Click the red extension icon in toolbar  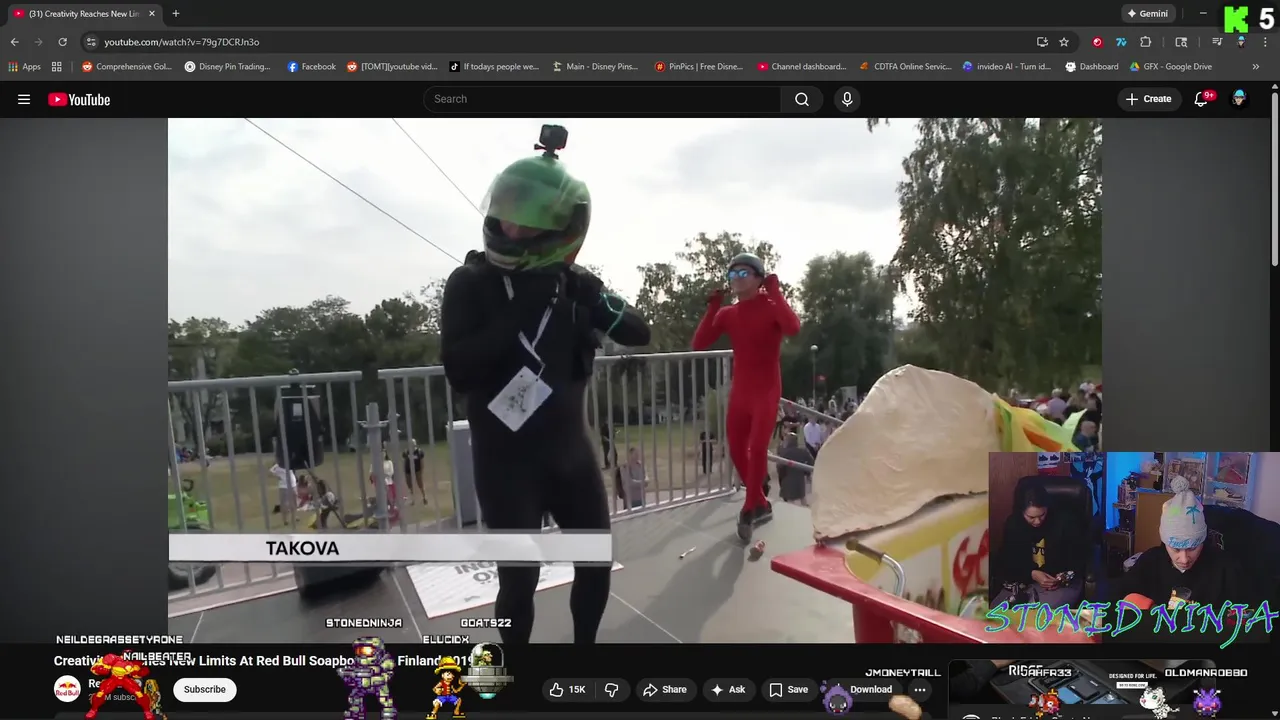coord(1097,42)
